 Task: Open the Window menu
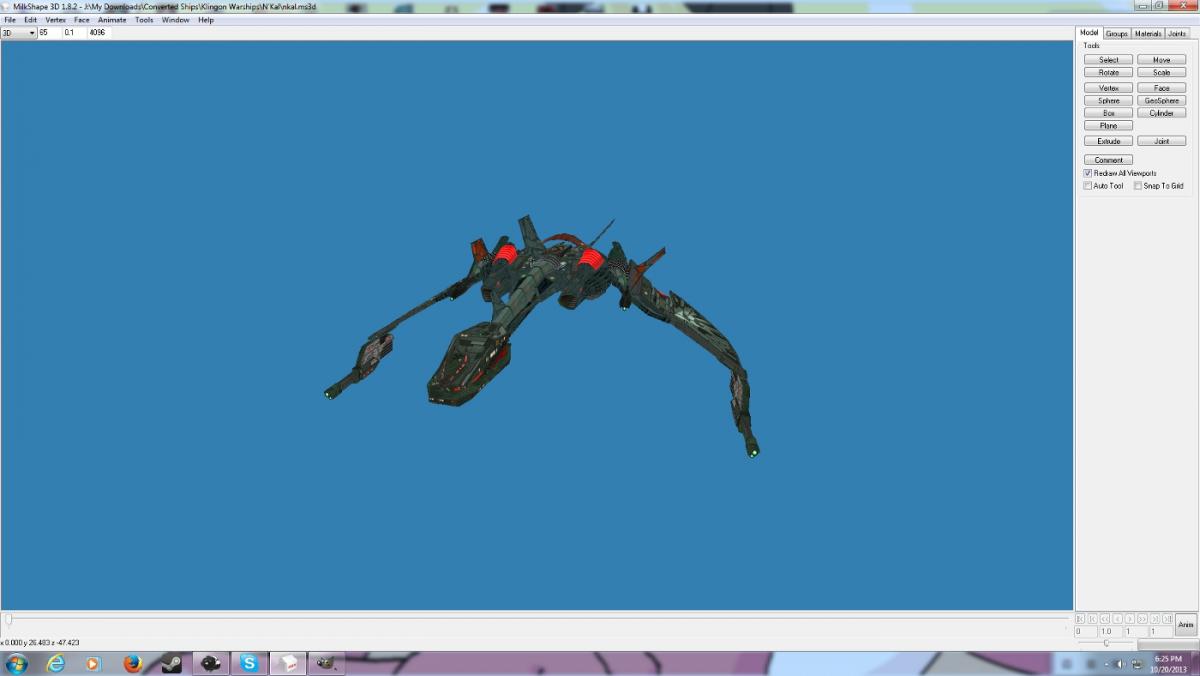click(x=175, y=20)
